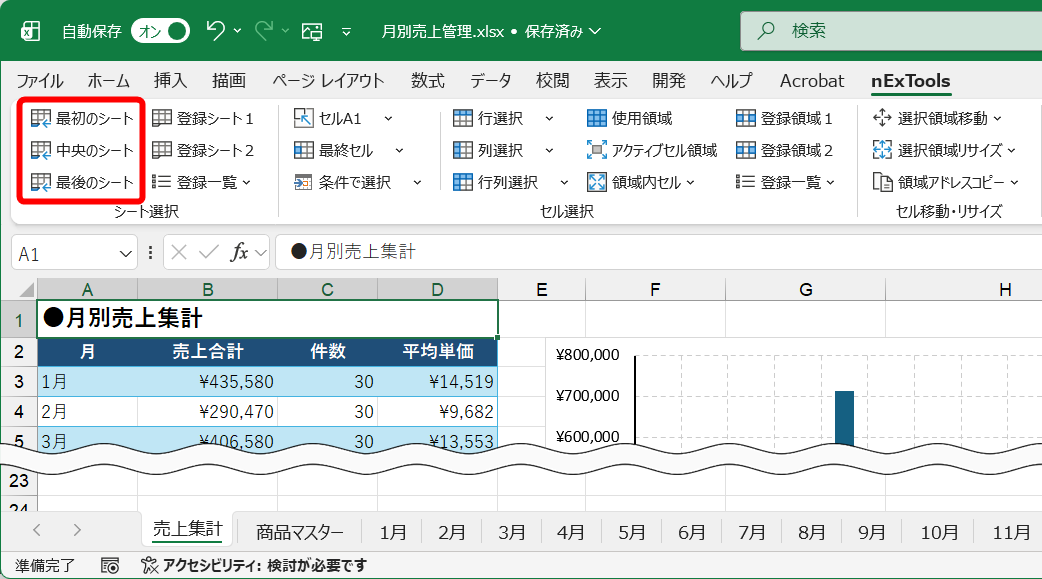
Task: Open the accessibility check status message
Action: pyautogui.click(x=254, y=566)
